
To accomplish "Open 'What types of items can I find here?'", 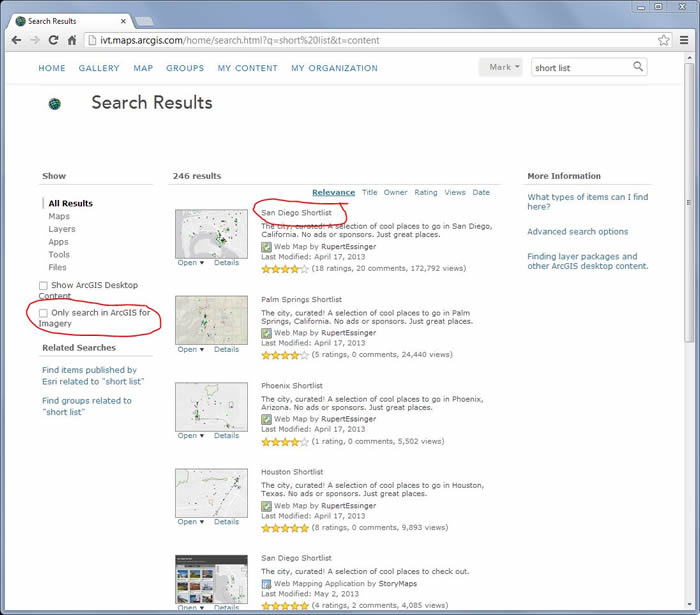I will click(x=588, y=202).
